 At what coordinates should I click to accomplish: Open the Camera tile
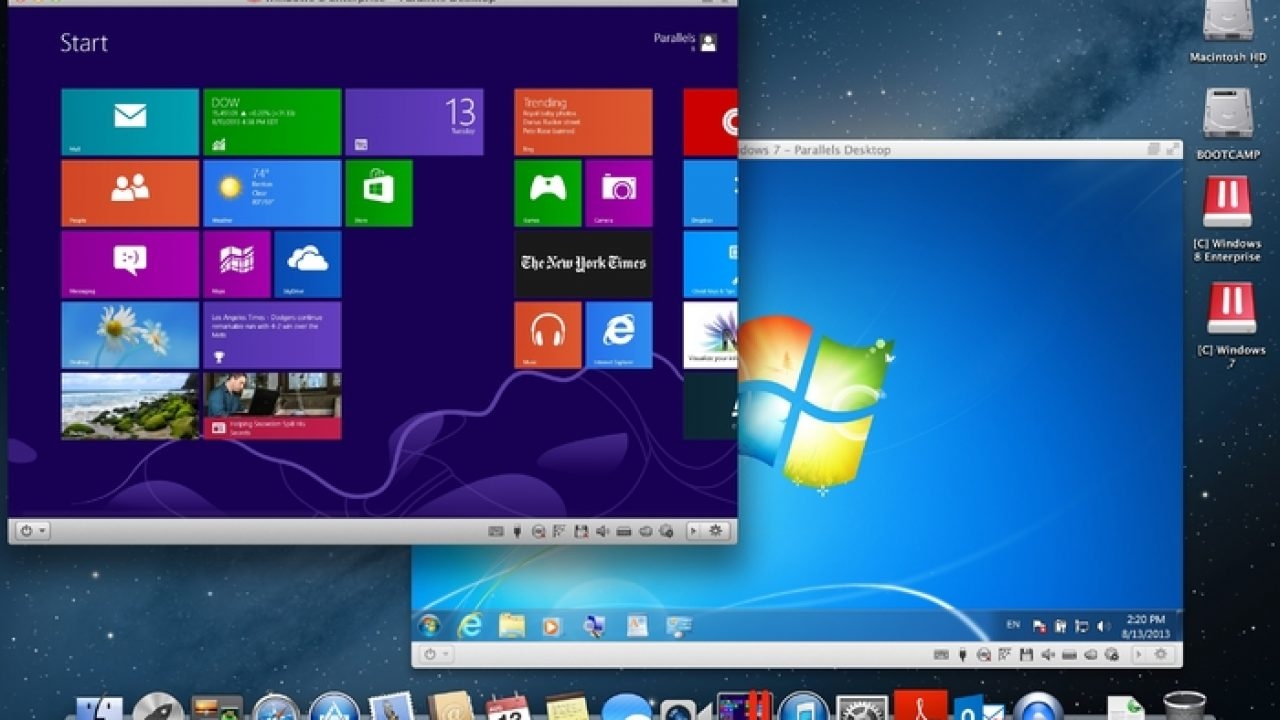click(619, 193)
